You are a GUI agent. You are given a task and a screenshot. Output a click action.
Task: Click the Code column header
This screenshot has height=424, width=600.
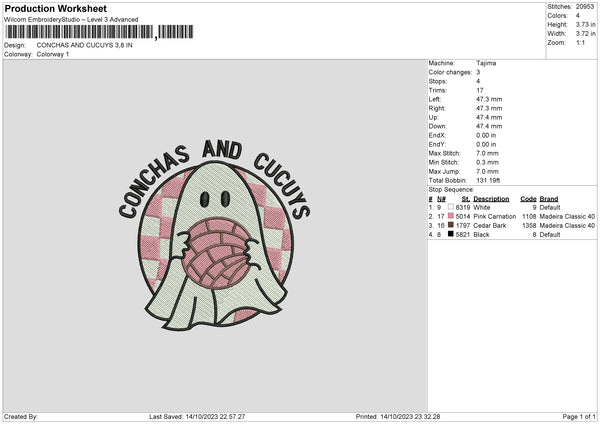528,199
